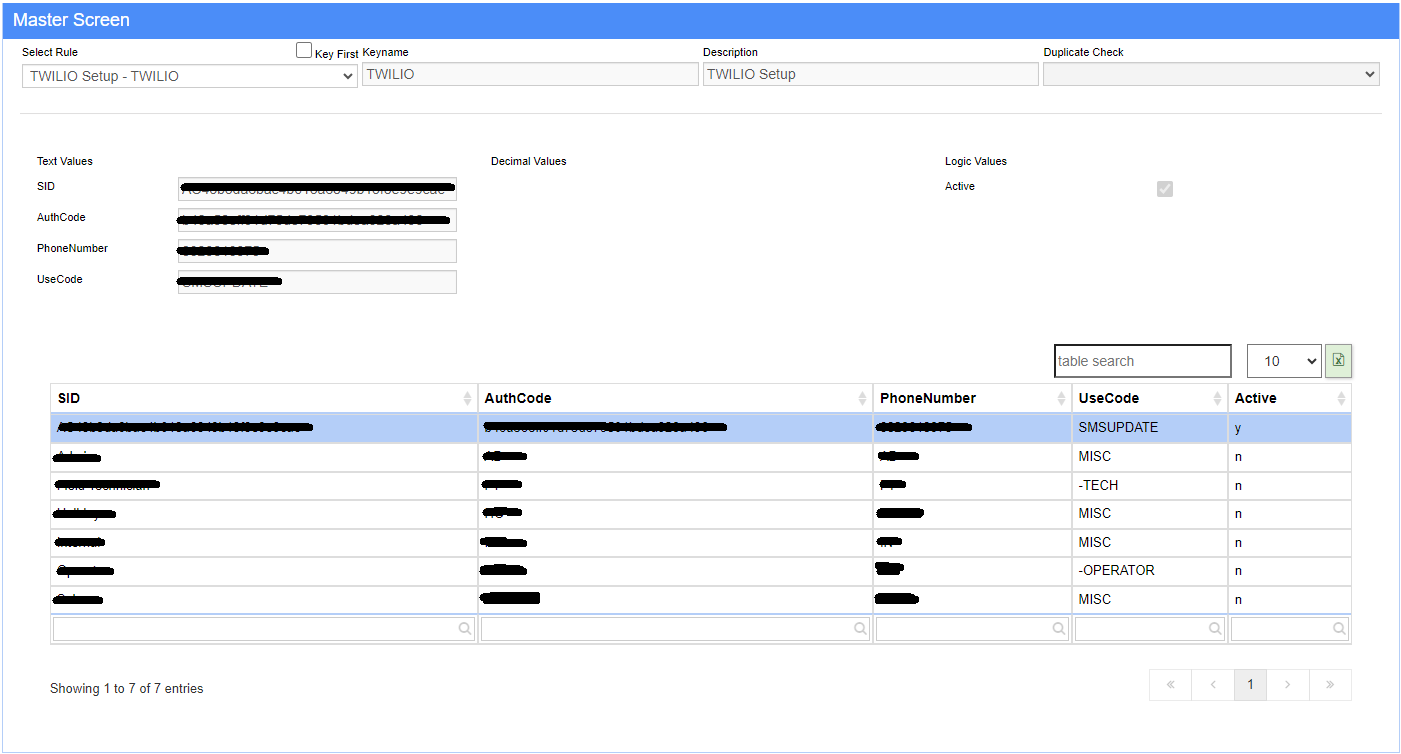1401x754 pixels.
Task: Click the 'Showing 1 to 7' entries text
Action: [127, 689]
